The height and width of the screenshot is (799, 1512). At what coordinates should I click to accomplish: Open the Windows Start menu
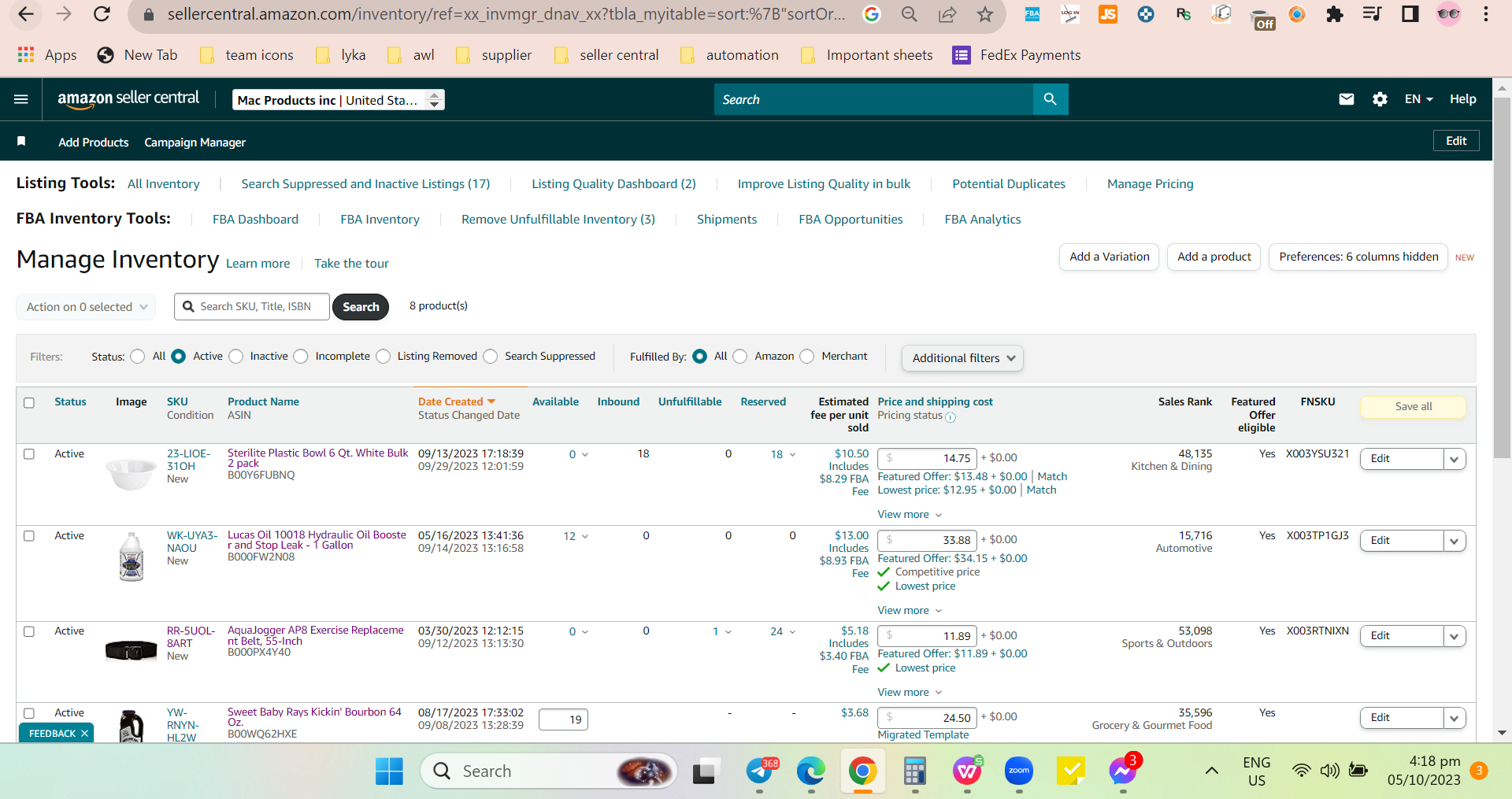[x=389, y=771]
